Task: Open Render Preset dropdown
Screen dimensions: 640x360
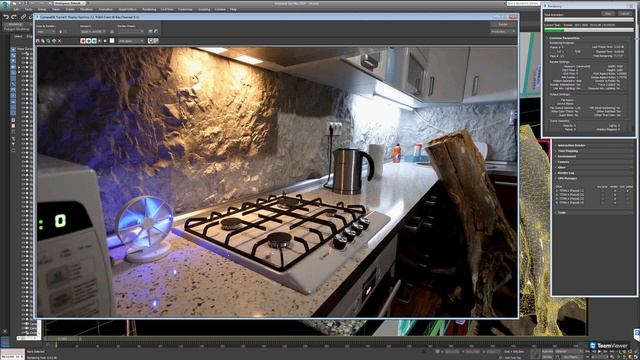Action: pos(131,31)
